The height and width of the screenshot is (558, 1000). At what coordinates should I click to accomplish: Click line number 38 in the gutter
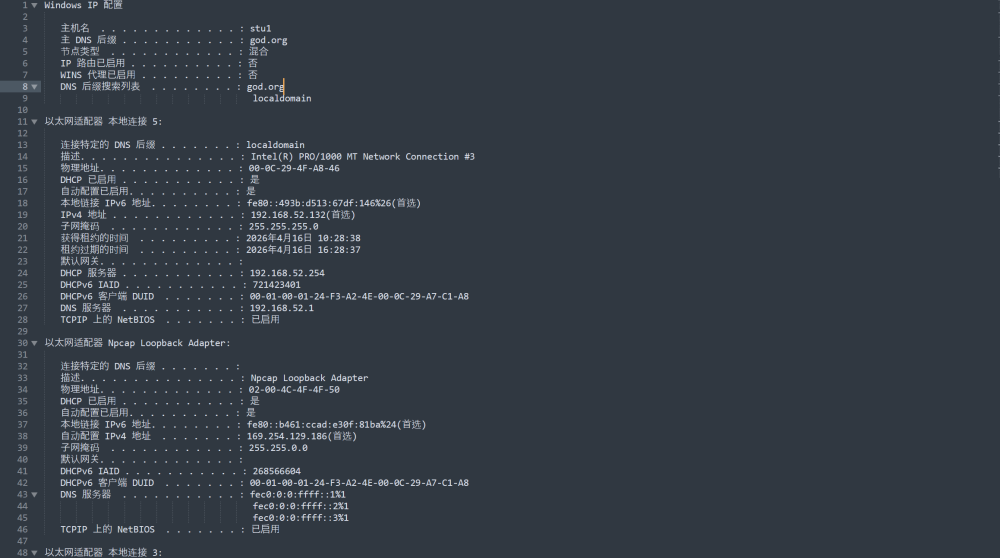pos(22,425)
